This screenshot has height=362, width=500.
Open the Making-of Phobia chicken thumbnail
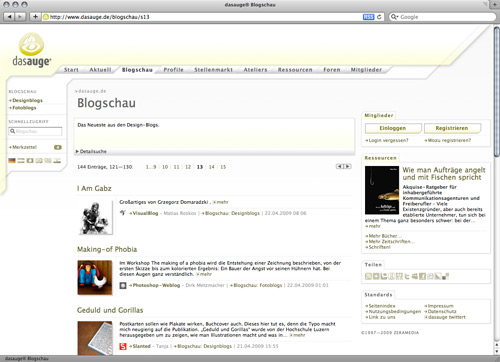click(x=95, y=278)
